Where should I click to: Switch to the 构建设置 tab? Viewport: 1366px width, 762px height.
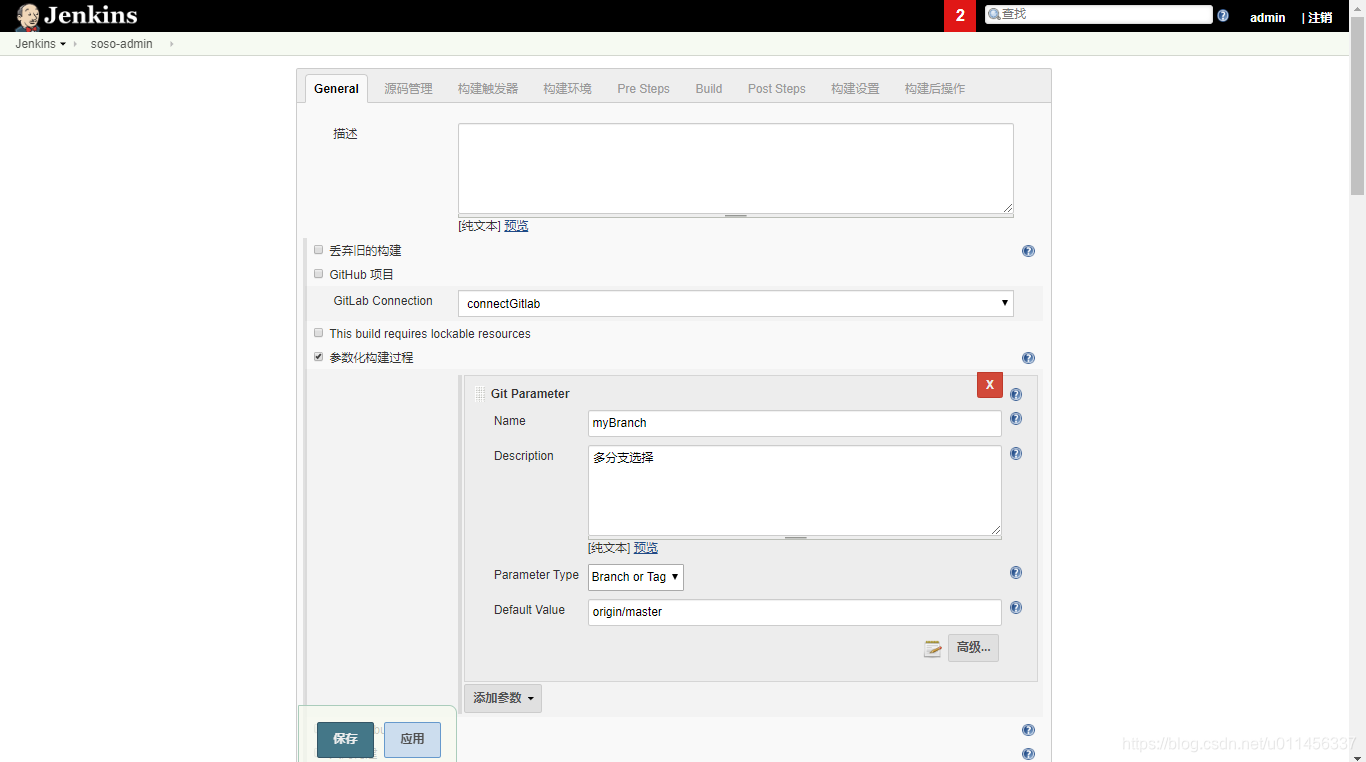click(x=855, y=89)
